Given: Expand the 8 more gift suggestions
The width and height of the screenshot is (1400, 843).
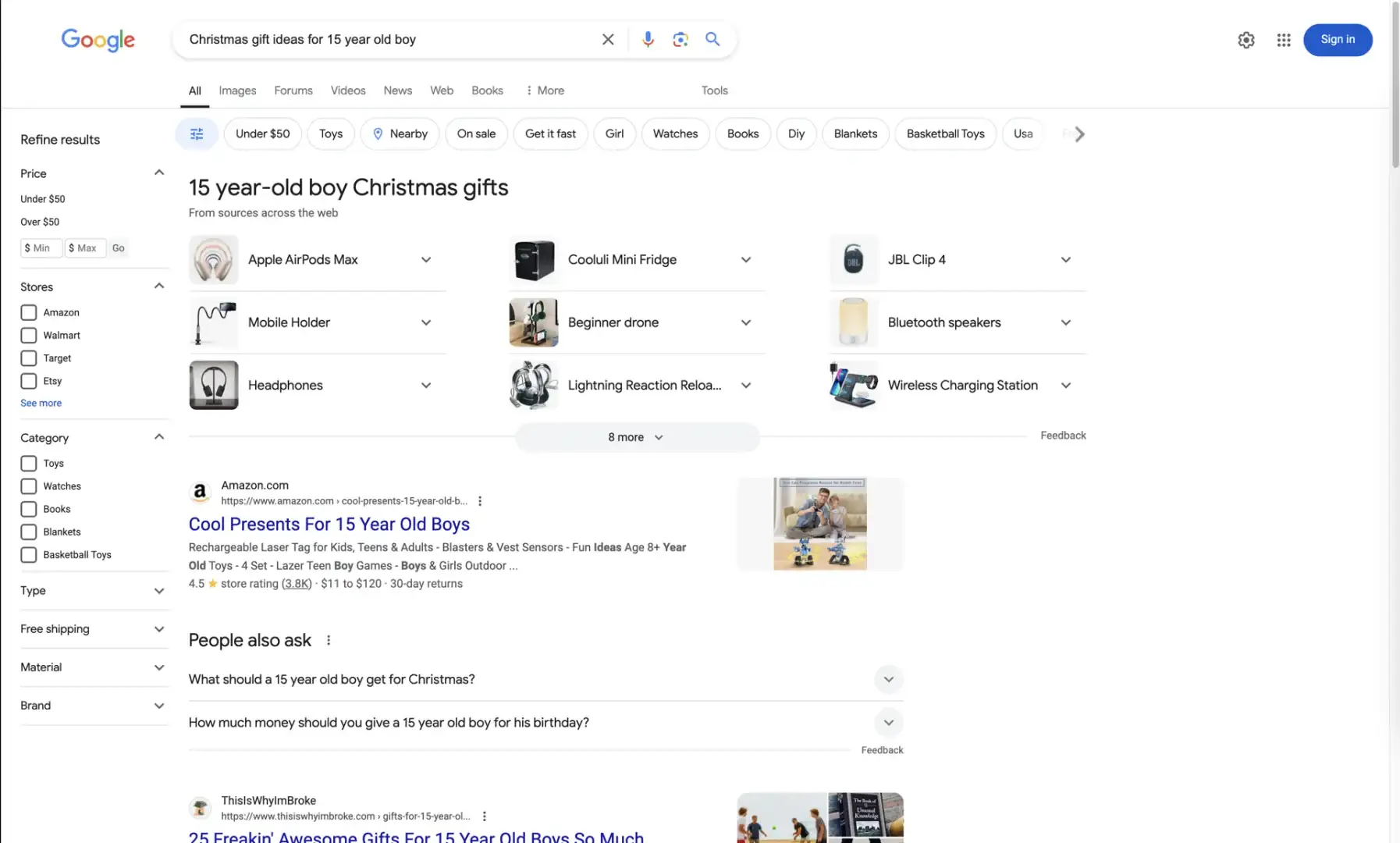Looking at the screenshot, I should coord(636,437).
